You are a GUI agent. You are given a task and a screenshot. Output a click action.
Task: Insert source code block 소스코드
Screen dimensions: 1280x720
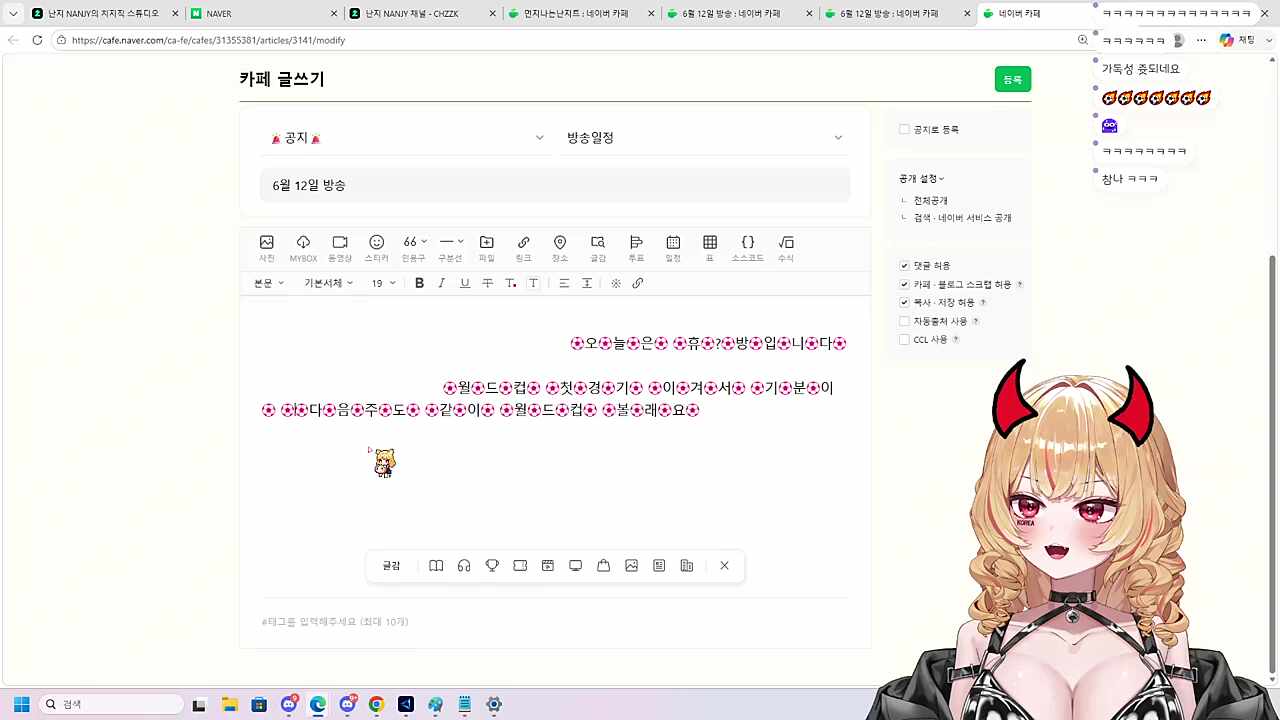pos(748,248)
